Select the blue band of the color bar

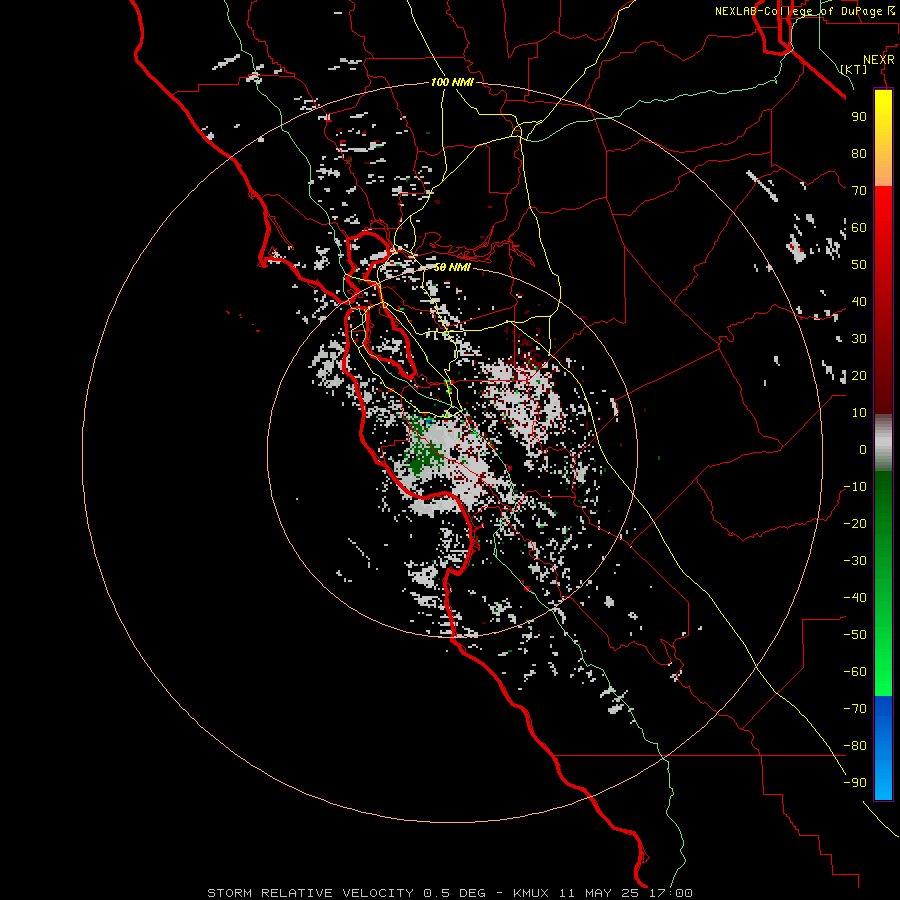click(x=883, y=748)
